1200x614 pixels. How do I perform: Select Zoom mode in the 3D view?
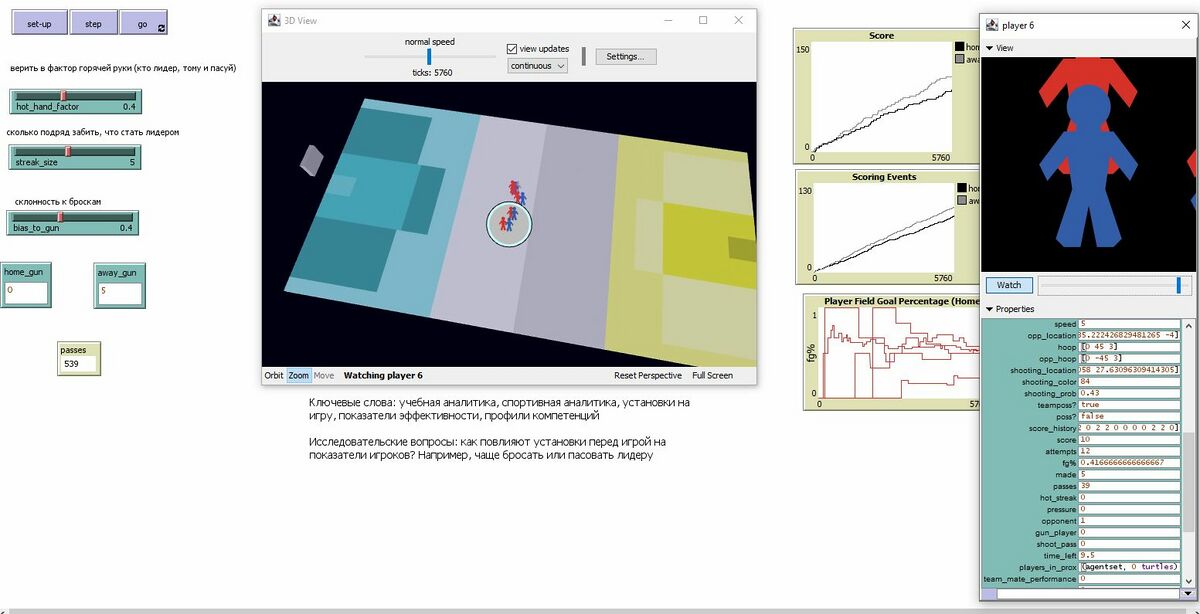pyautogui.click(x=298, y=376)
